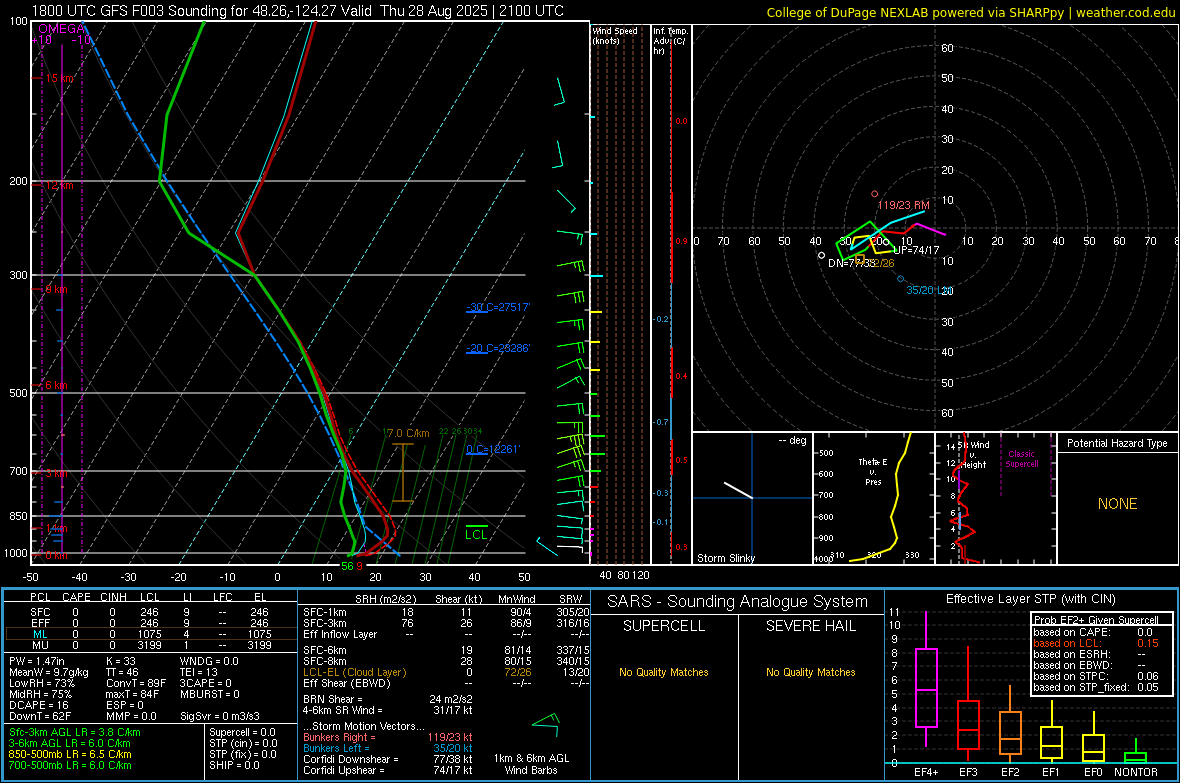Click the SHIP = 0.0 value
The height and width of the screenshot is (783, 1180).
[x=234, y=765]
